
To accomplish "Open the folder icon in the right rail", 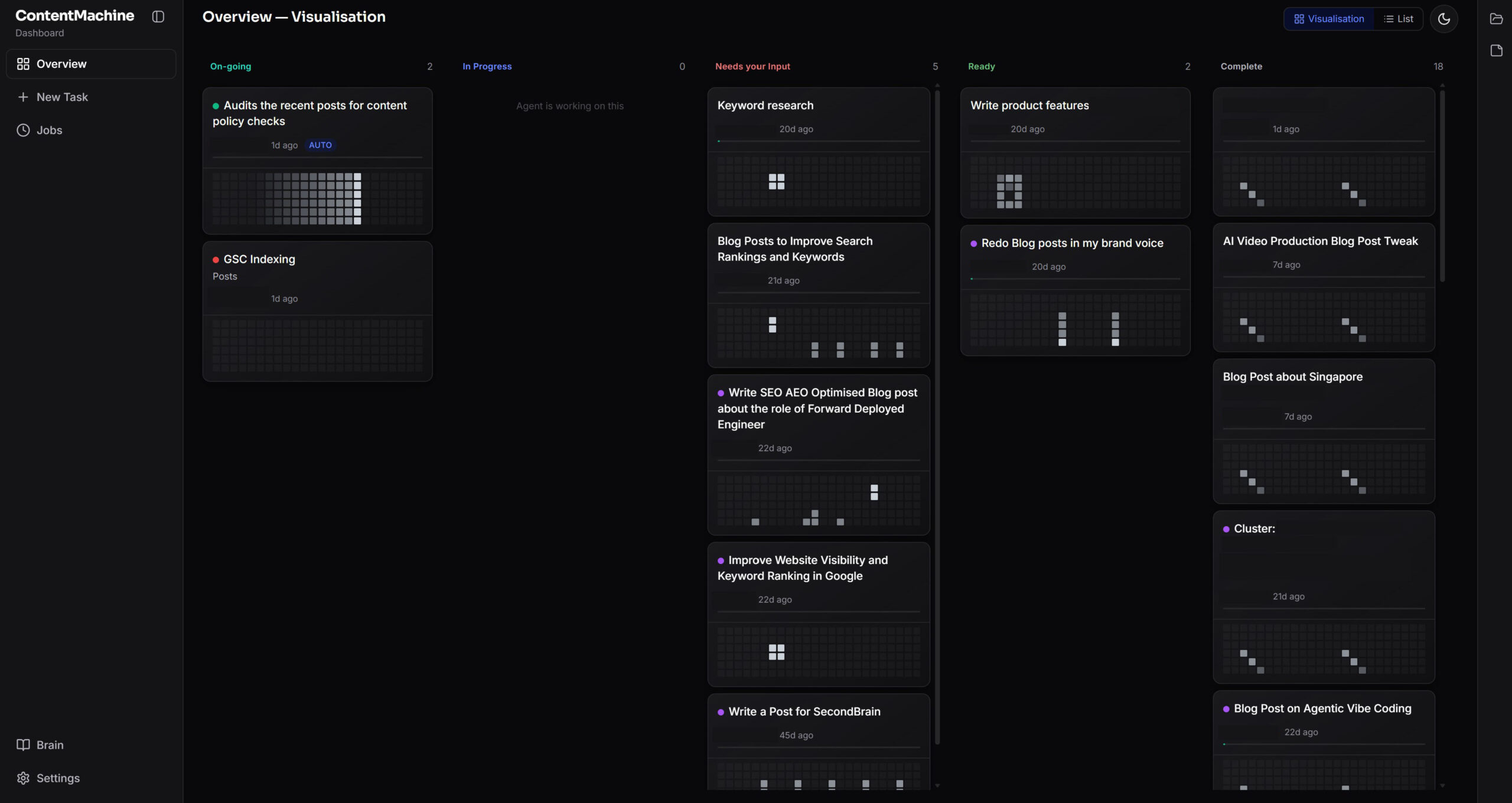I will (1496, 19).
